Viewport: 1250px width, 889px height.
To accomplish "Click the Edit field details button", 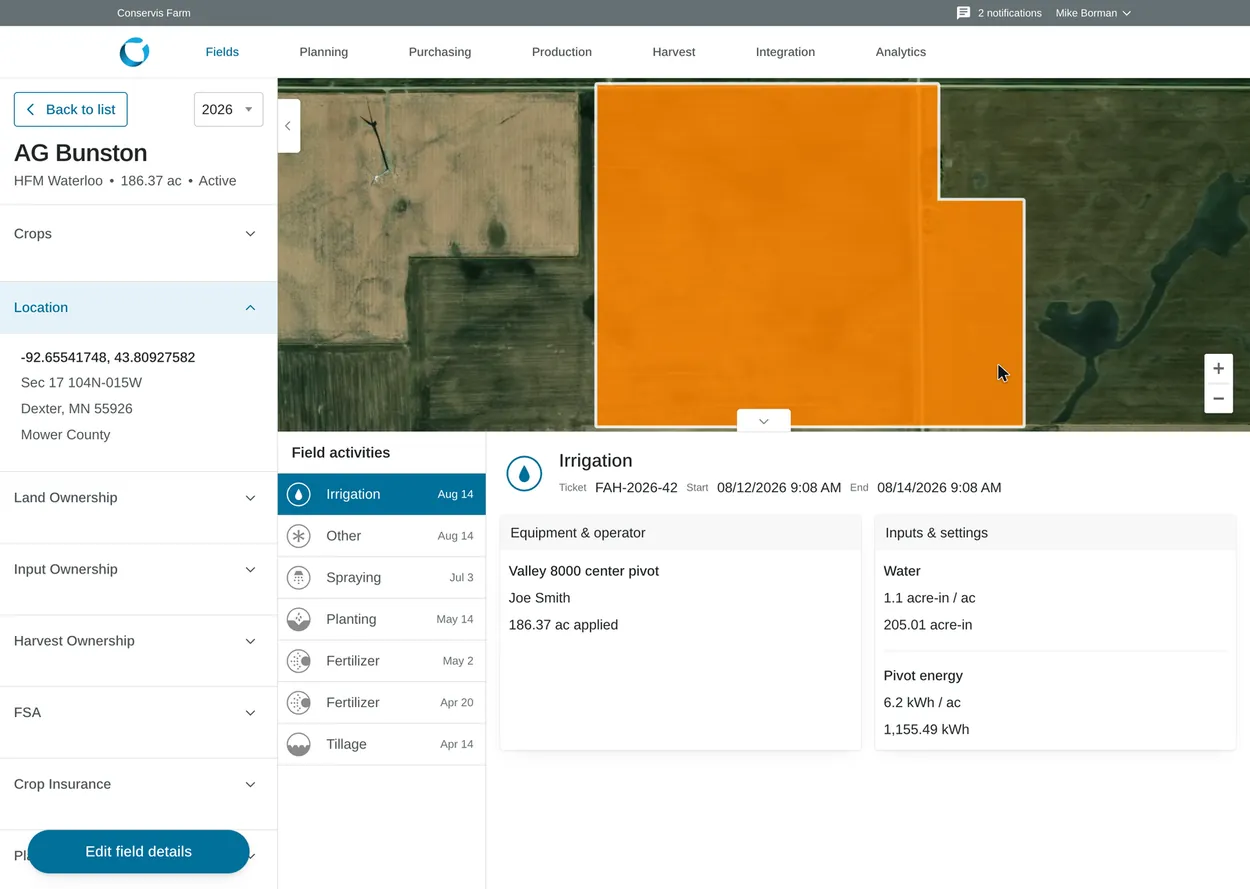I will [x=138, y=852].
